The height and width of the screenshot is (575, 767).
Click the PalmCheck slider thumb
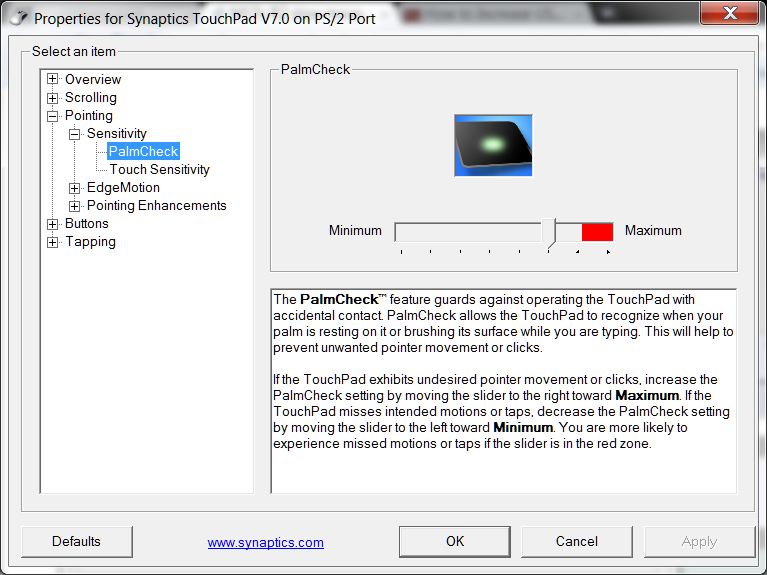click(549, 232)
